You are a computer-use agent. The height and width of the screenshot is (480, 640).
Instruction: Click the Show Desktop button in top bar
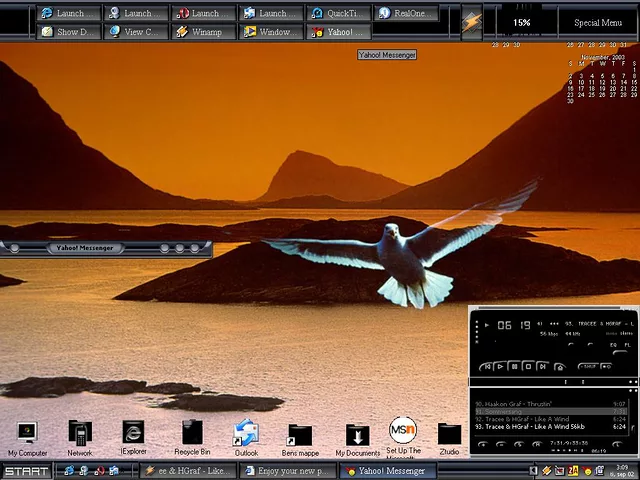(69, 32)
